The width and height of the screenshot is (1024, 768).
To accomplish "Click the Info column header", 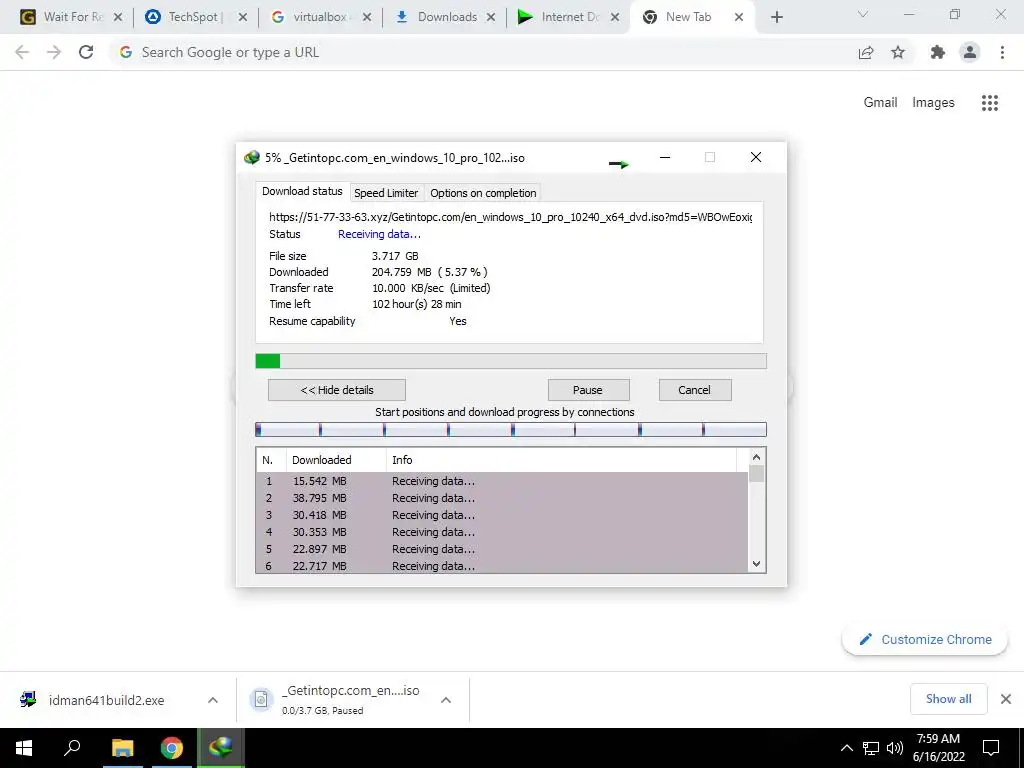I will click(562, 460).
